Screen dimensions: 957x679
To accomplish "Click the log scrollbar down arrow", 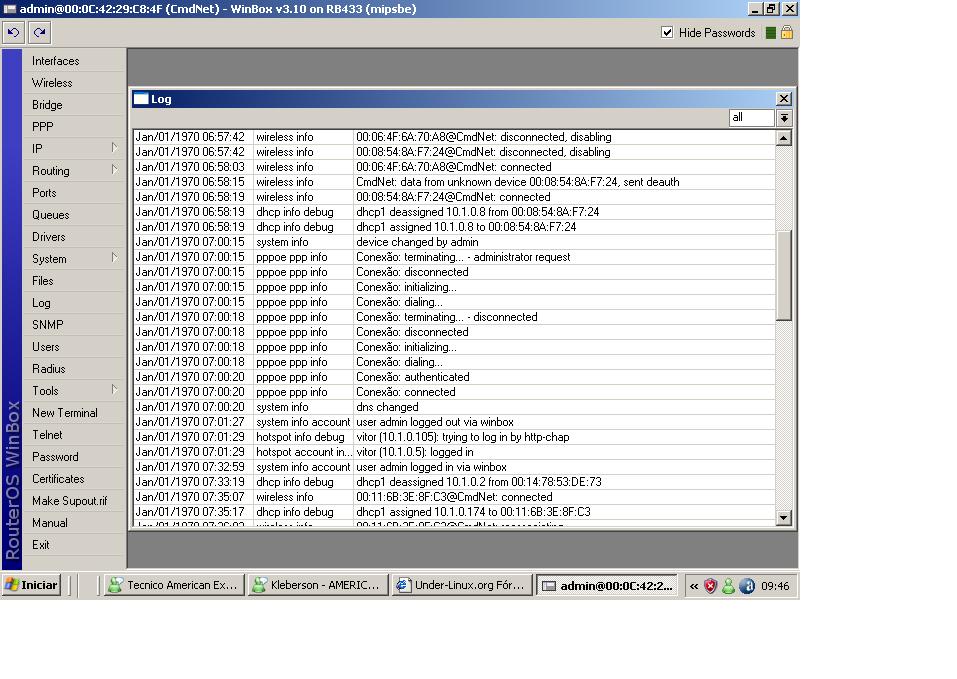I will click(784, 517).
